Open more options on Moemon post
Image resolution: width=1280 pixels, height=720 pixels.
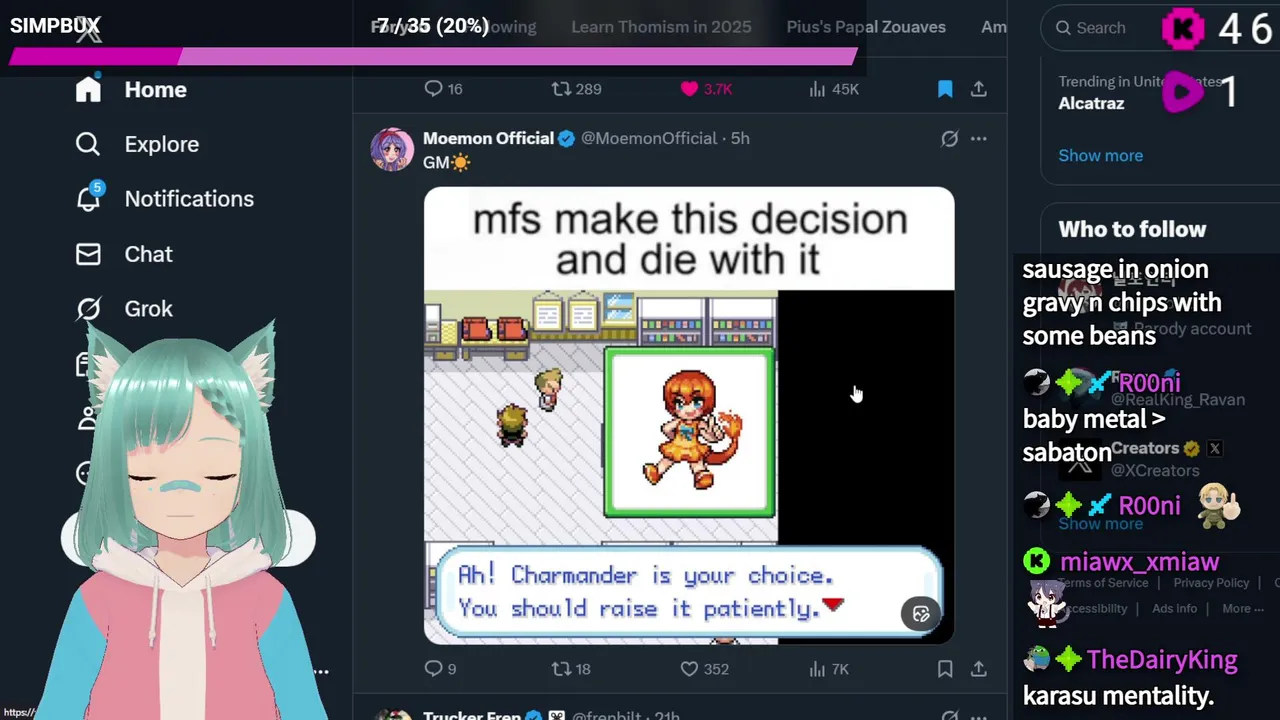[979, 139]
